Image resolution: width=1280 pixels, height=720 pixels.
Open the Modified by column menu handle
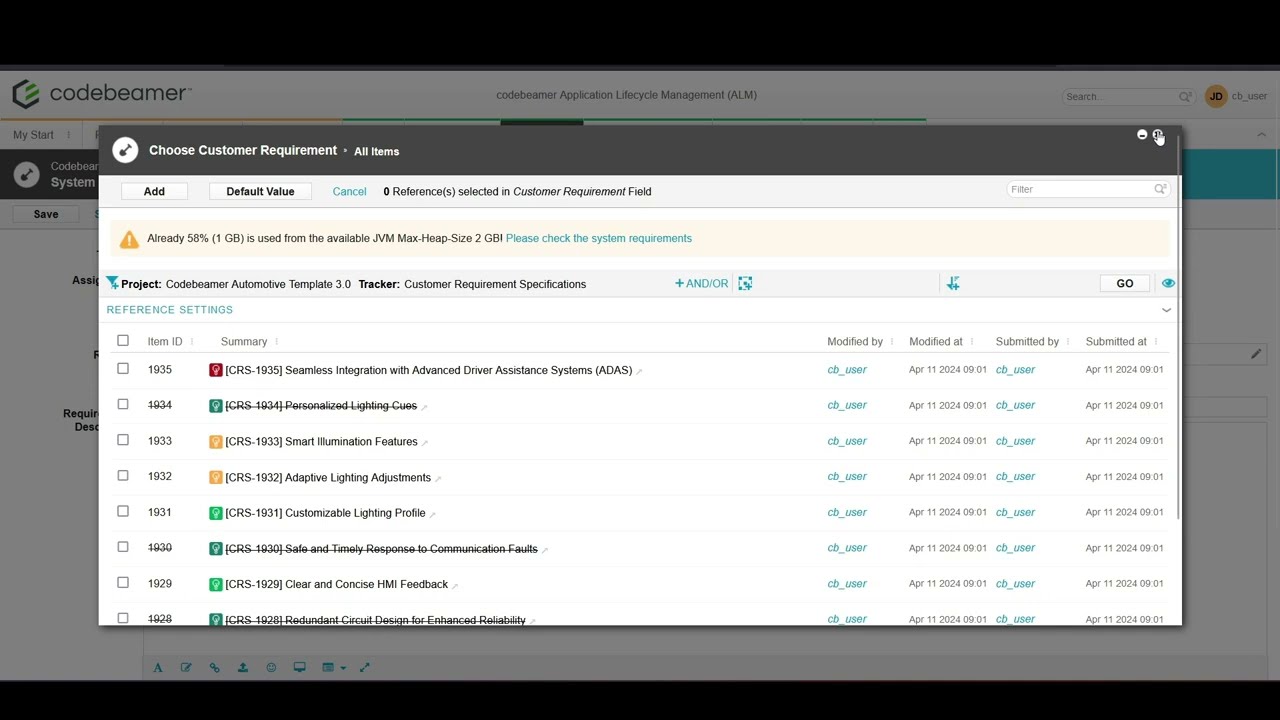[891, 342]
